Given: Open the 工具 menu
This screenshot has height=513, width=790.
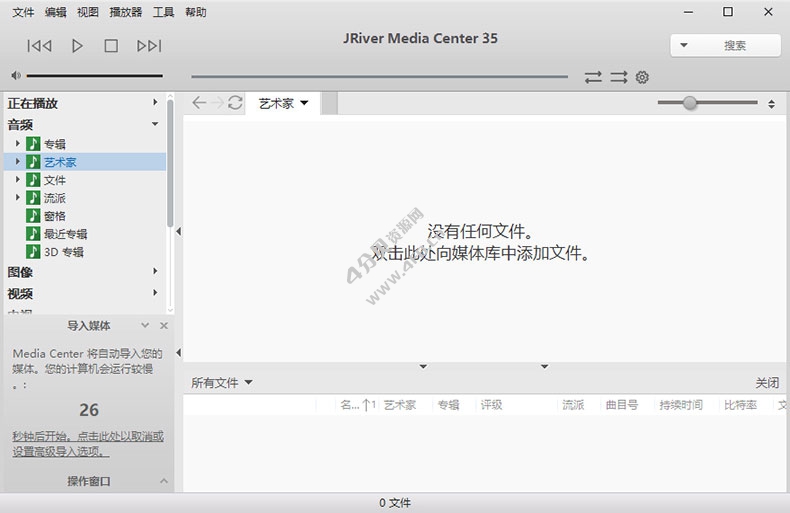Looking at the screenshot, I should click(x=163, y=12).
